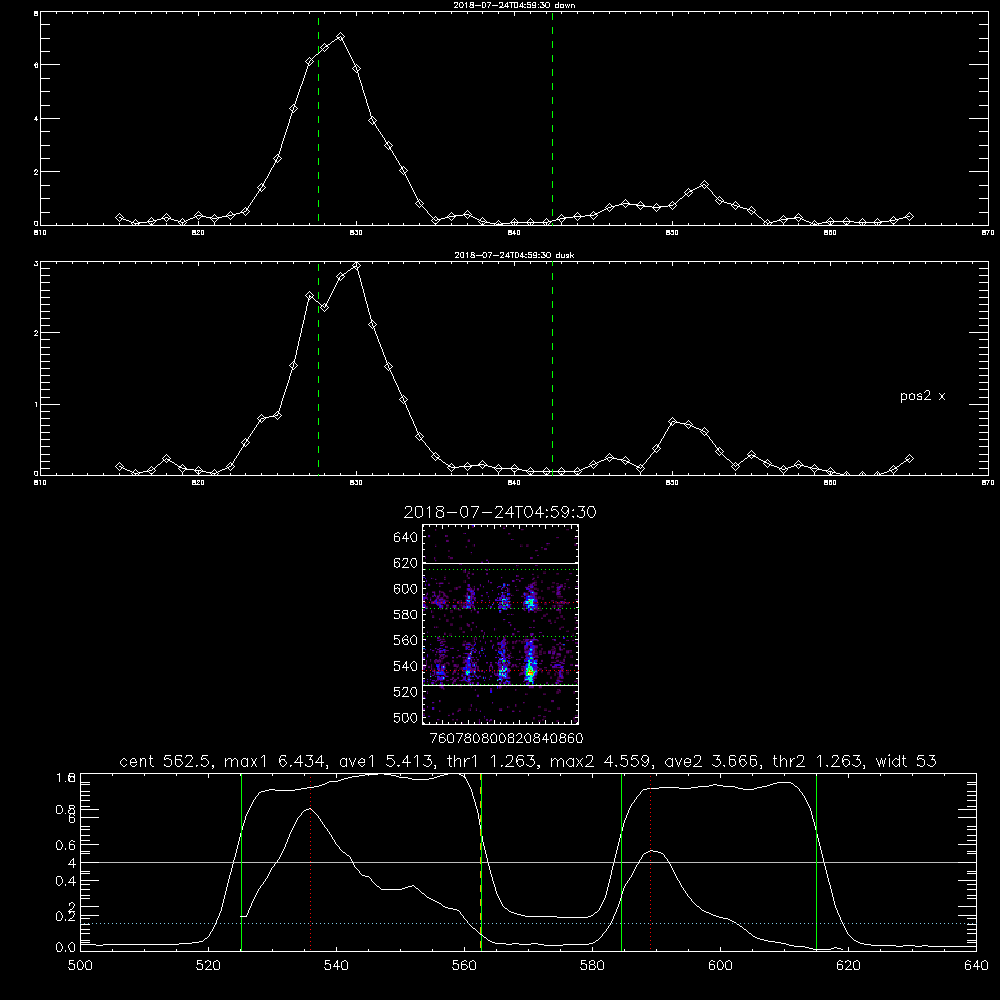Select the 'widt 53' value in stats line
The width and height of the screenshot is (1000, 1000).
tap(906, 761)
